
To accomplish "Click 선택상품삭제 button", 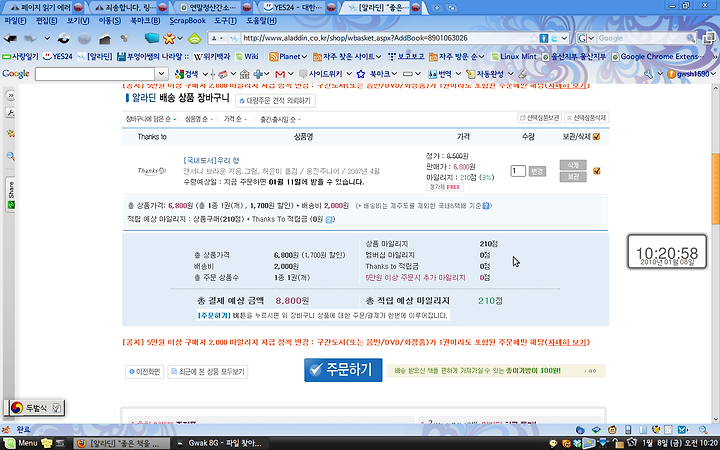I will (x=586, y=118).
